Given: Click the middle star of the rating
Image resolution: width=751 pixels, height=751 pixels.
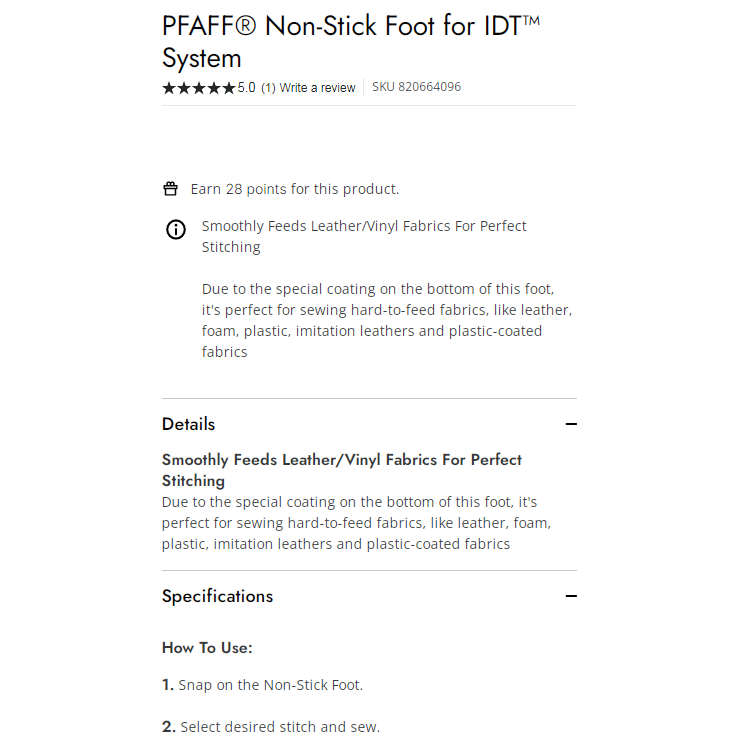Looking at the screenshot, I should (x=199, y=88).
